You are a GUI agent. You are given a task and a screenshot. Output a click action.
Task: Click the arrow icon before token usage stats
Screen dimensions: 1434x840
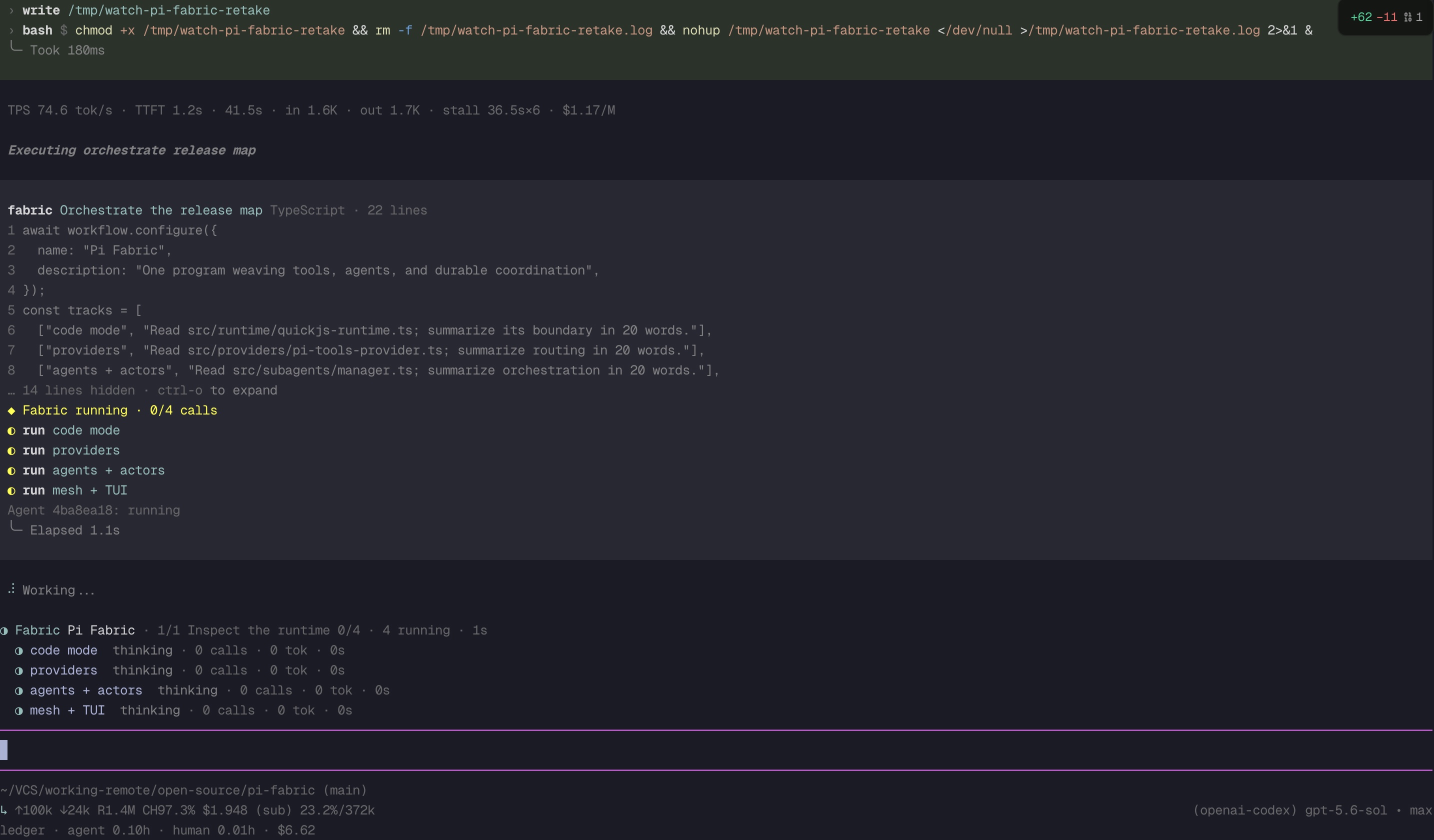tap(3, 810)
